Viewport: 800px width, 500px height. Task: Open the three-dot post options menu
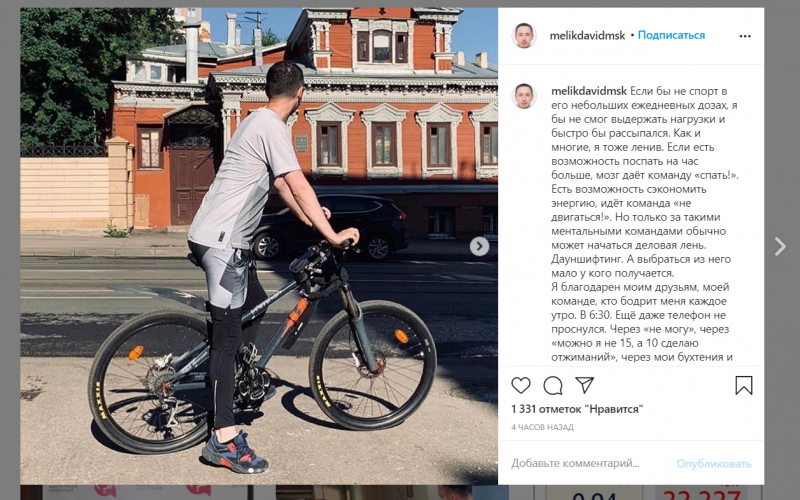click(x=745, y=36)
